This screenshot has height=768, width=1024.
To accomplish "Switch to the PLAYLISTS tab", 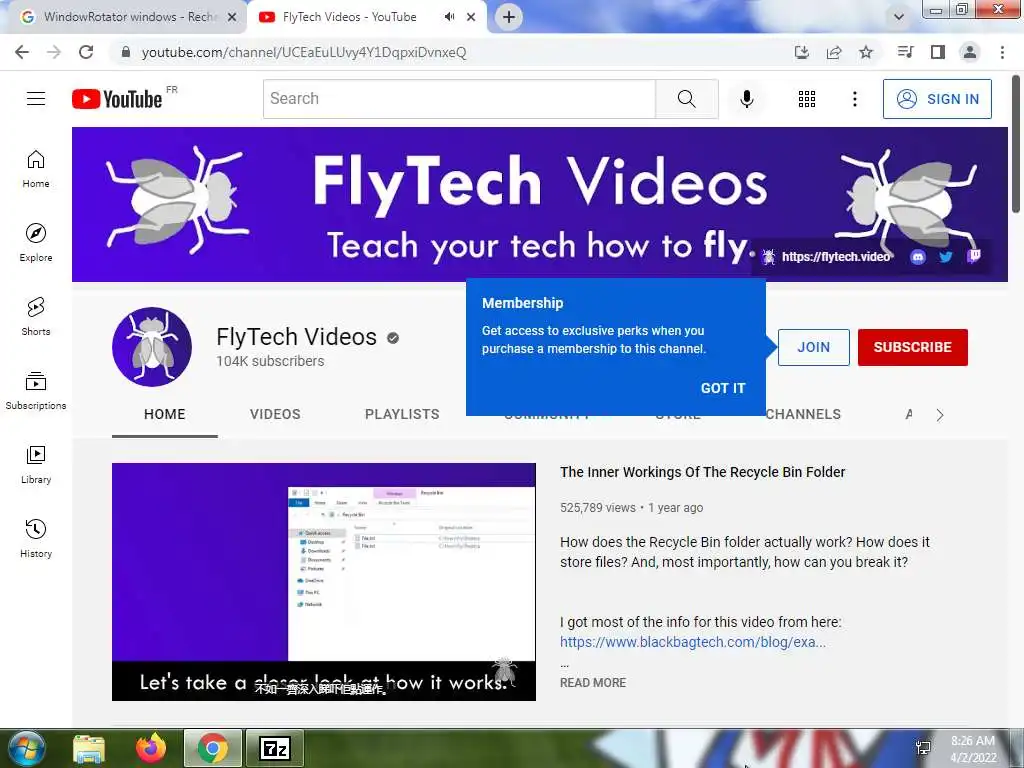I will [x=402, y=414].
